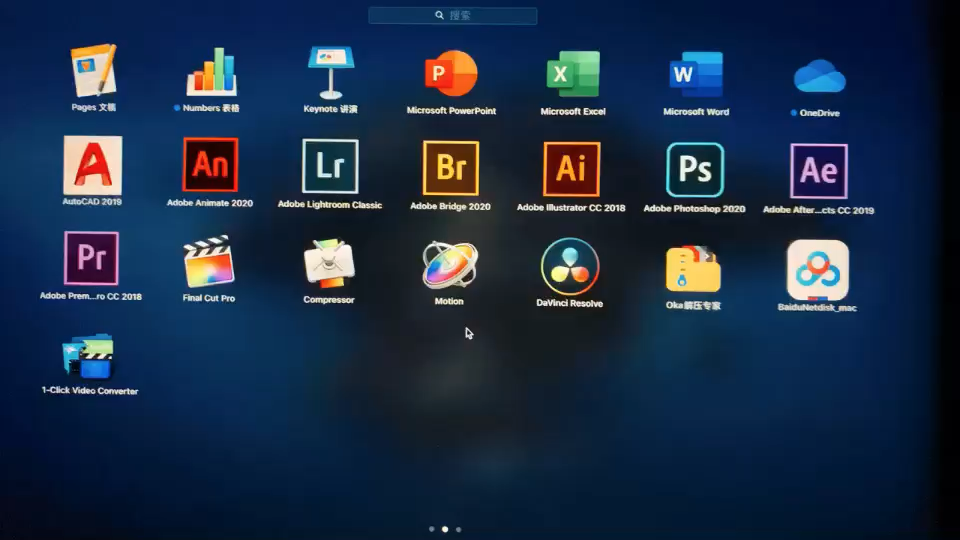Screen dimensions: 960x540
Task: Launch Adobe After Effects CC 2019
Action: [819, 171]
